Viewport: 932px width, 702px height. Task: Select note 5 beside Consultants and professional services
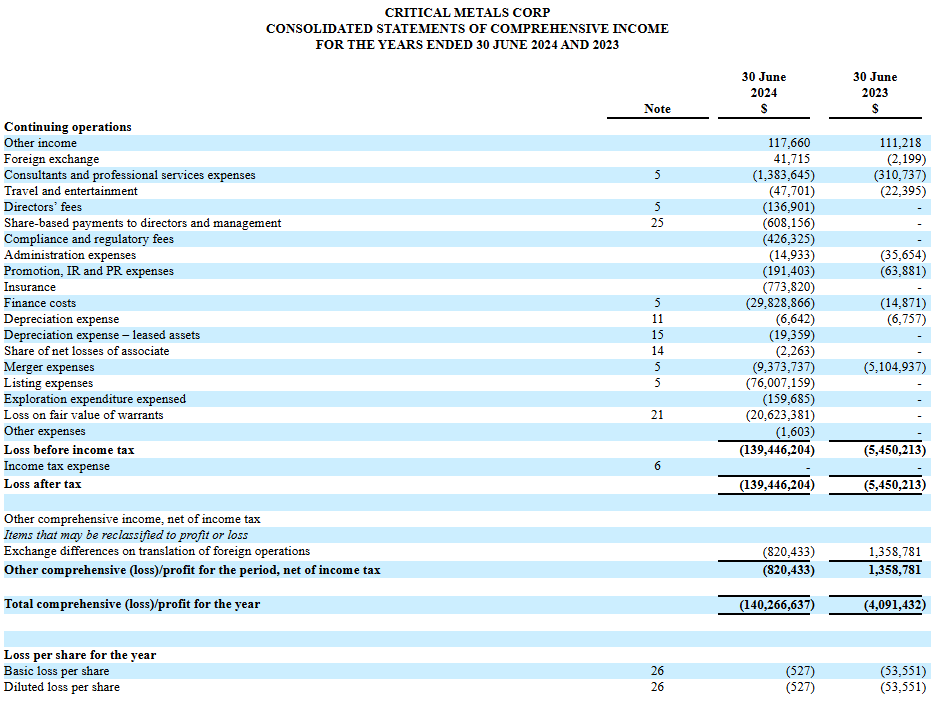click(657, 175)
